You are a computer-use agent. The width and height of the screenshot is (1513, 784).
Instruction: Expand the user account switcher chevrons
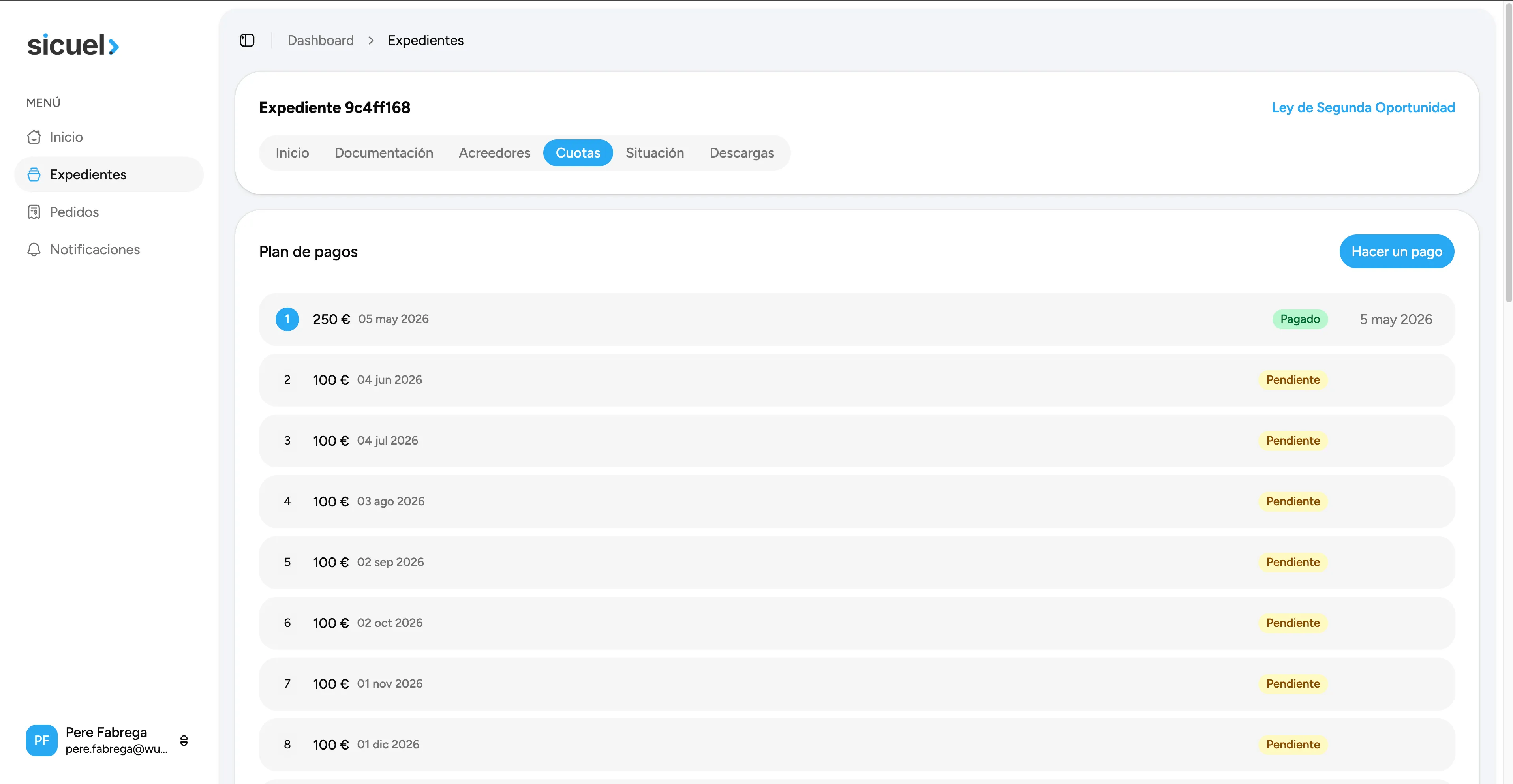pos(184,740)
